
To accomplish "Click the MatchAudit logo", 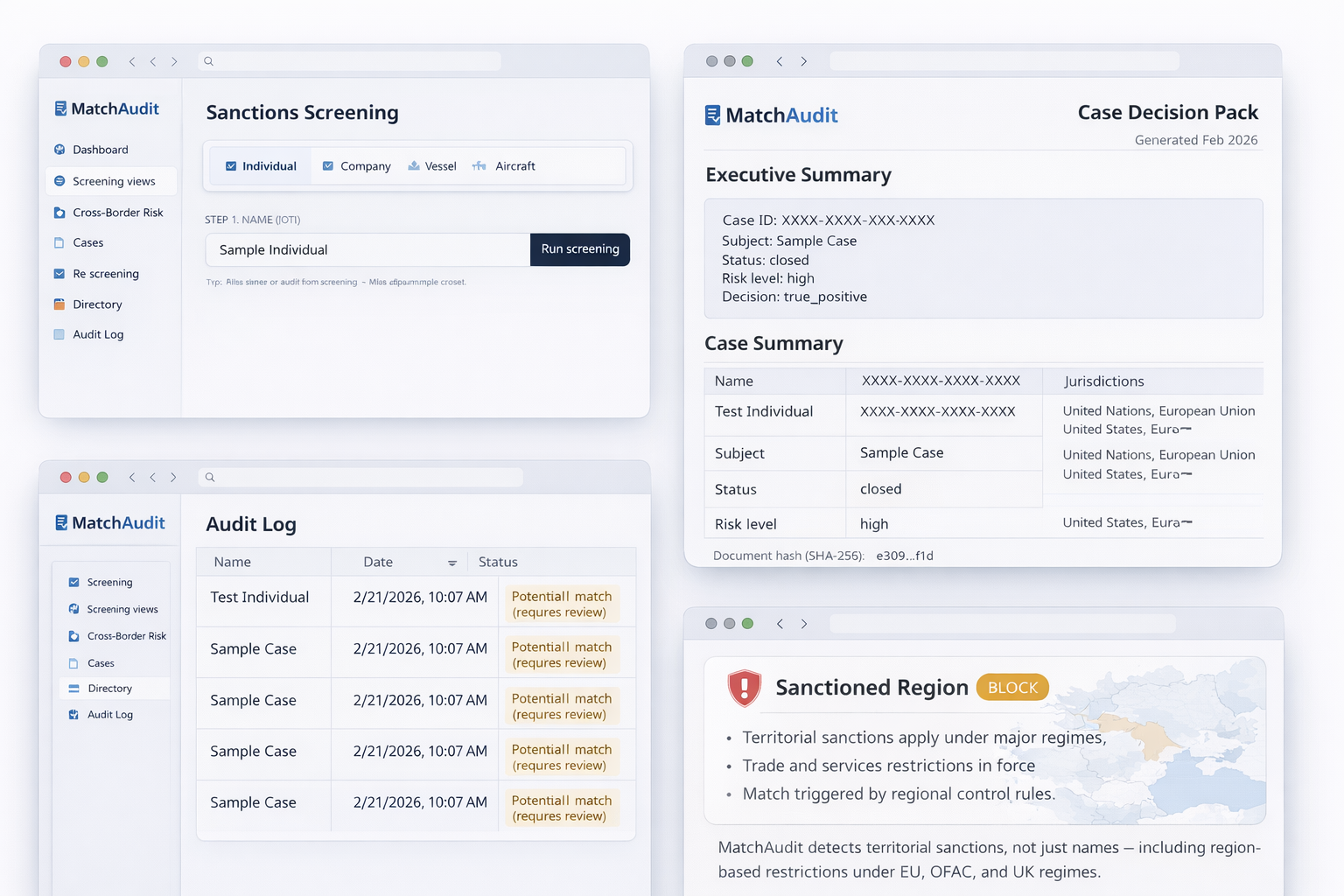I will click(x=106, y=108).
